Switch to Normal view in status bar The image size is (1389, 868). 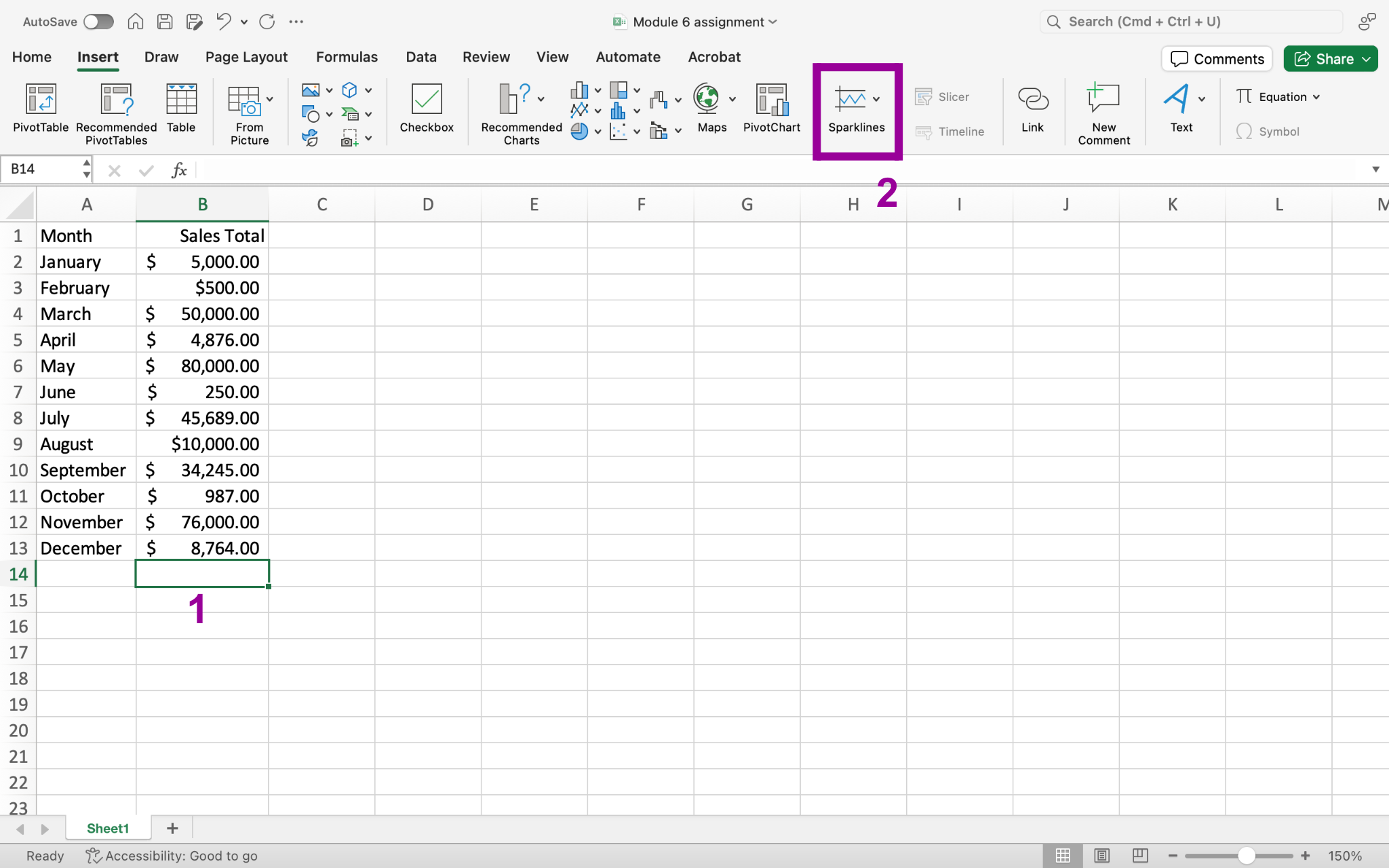click(x=1063, y=856)
